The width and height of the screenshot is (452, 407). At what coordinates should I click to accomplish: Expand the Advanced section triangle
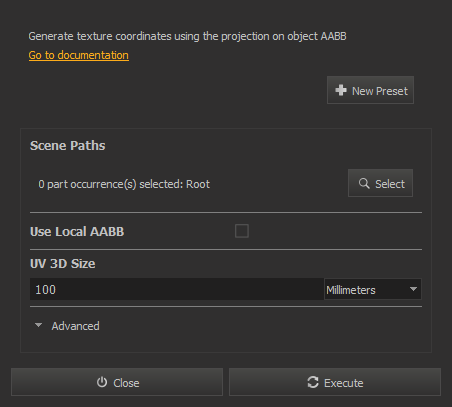39,325
